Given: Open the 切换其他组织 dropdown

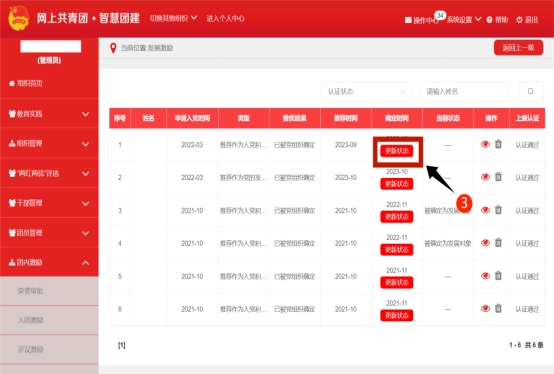Looking at the screenshot, I should pos(173,18).
